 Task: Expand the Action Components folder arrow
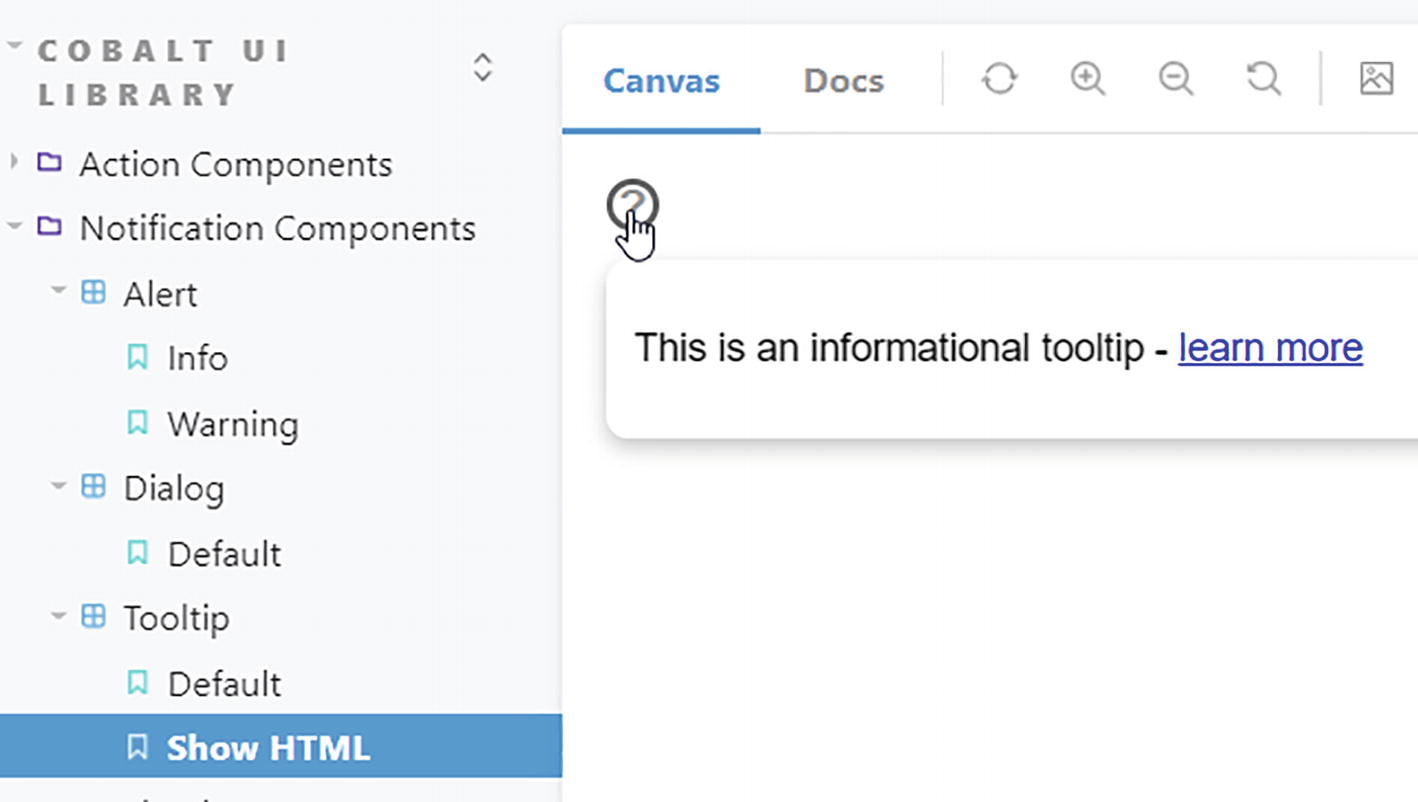(x=14, y=163)
